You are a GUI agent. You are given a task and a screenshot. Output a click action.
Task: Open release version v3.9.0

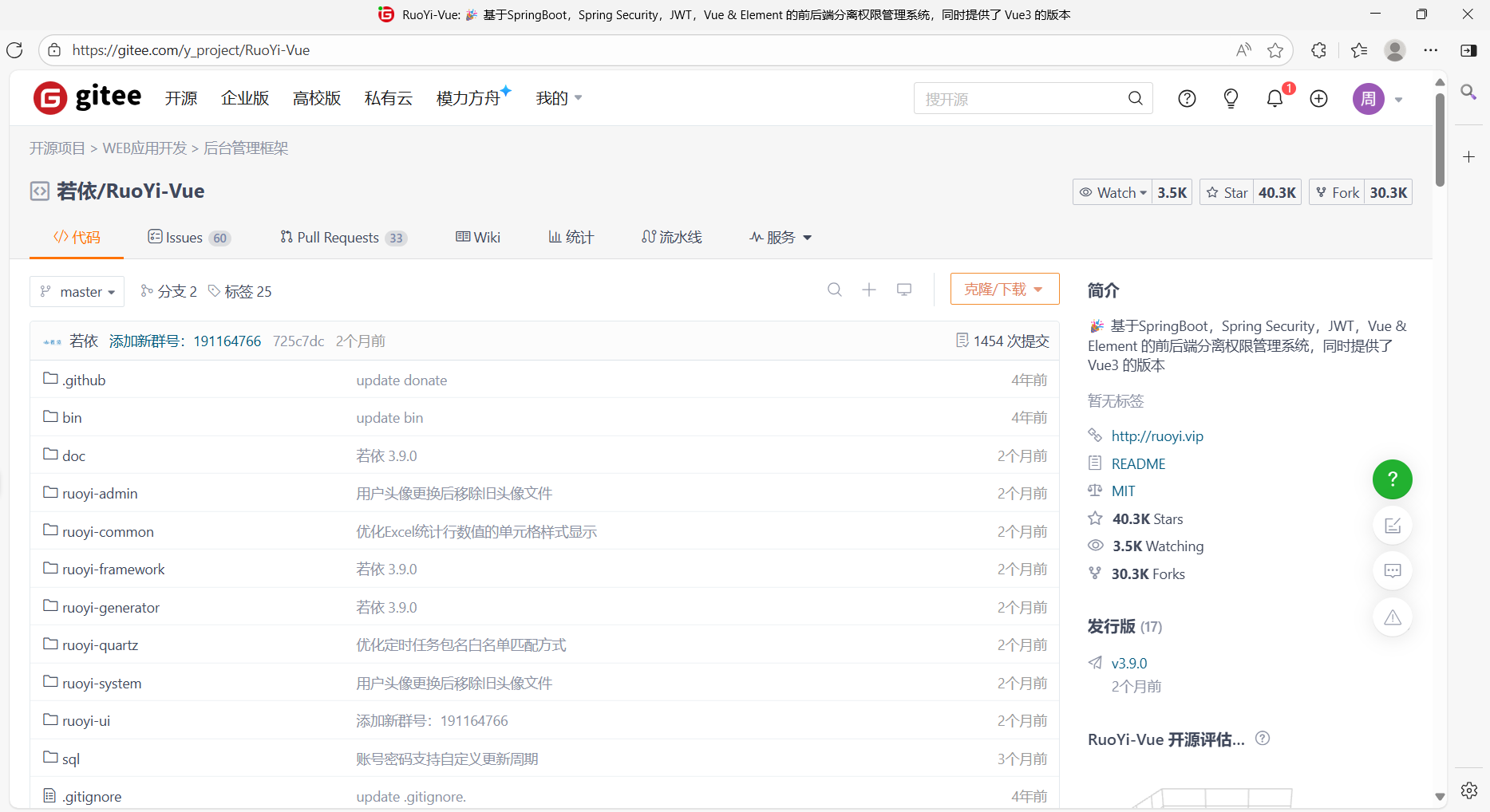(1128, 663)
